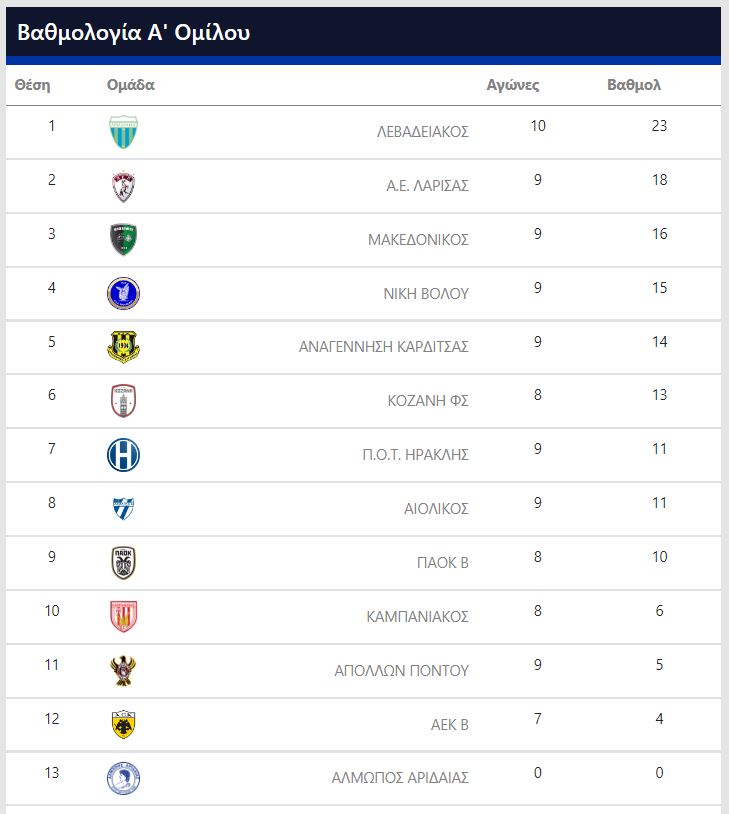Select the ΑΠΟΛΛΩΝ ΠΟΝΤΟΥ eagle logo
The image size is (729, 814).
pos(124,671)
